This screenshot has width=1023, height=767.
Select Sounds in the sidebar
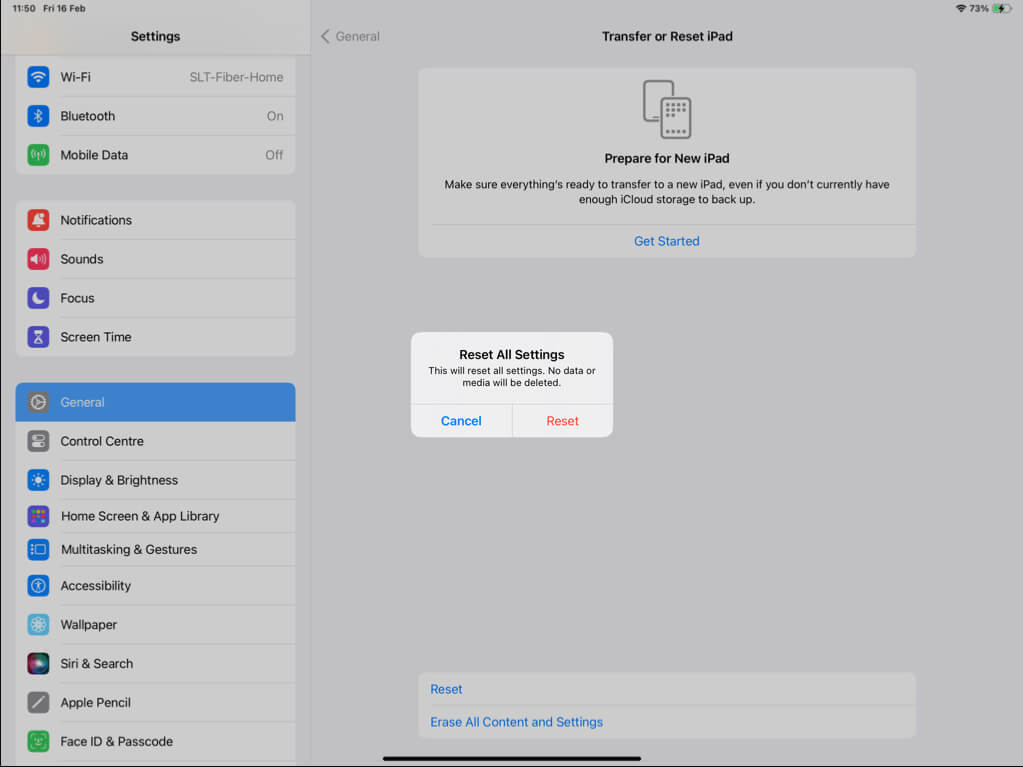coord(155,259)
